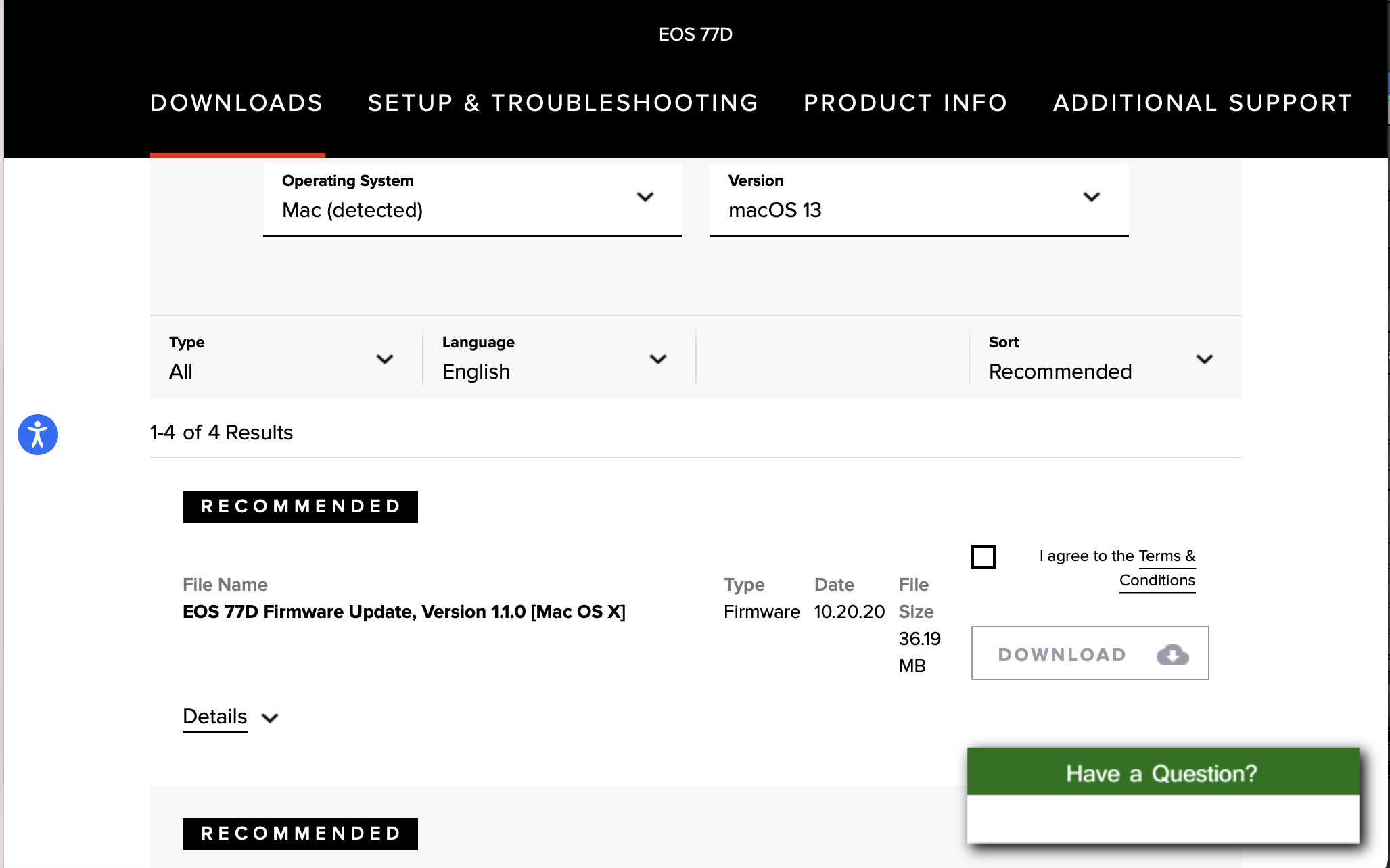
Task: Select the Downloads tab
Action: click(237, 103)
